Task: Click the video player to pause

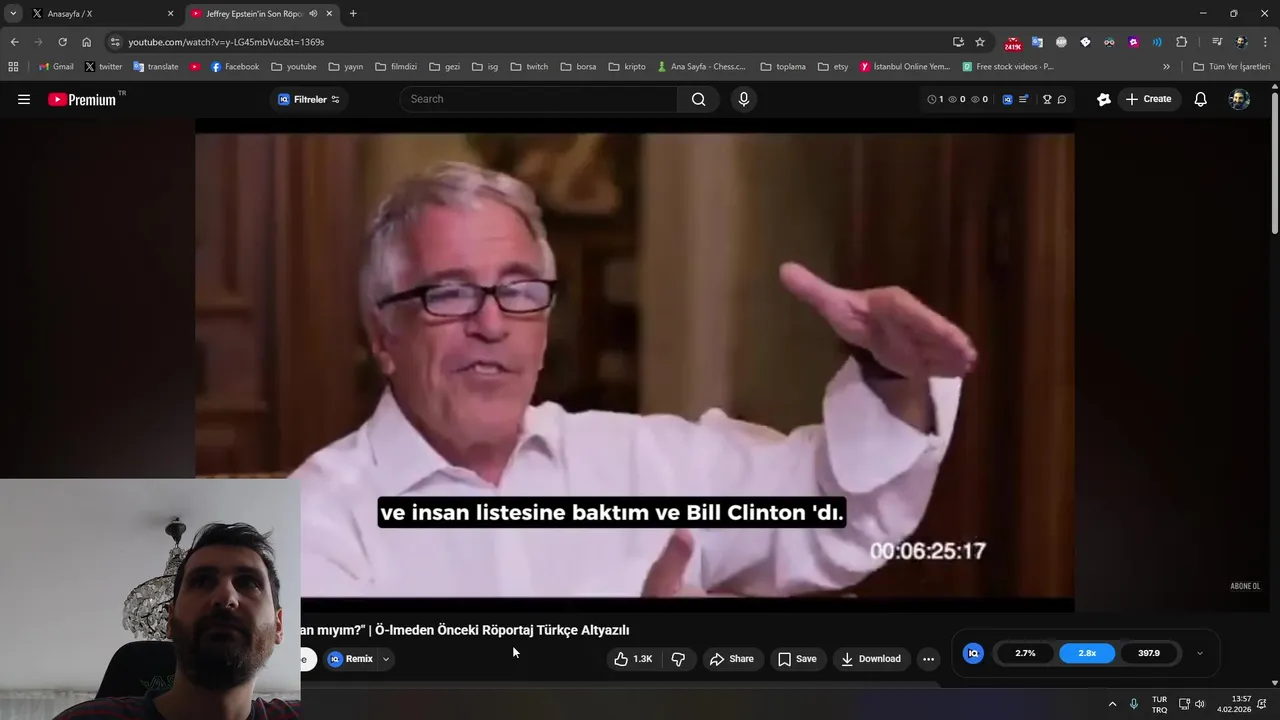Action: coord(635,366)
